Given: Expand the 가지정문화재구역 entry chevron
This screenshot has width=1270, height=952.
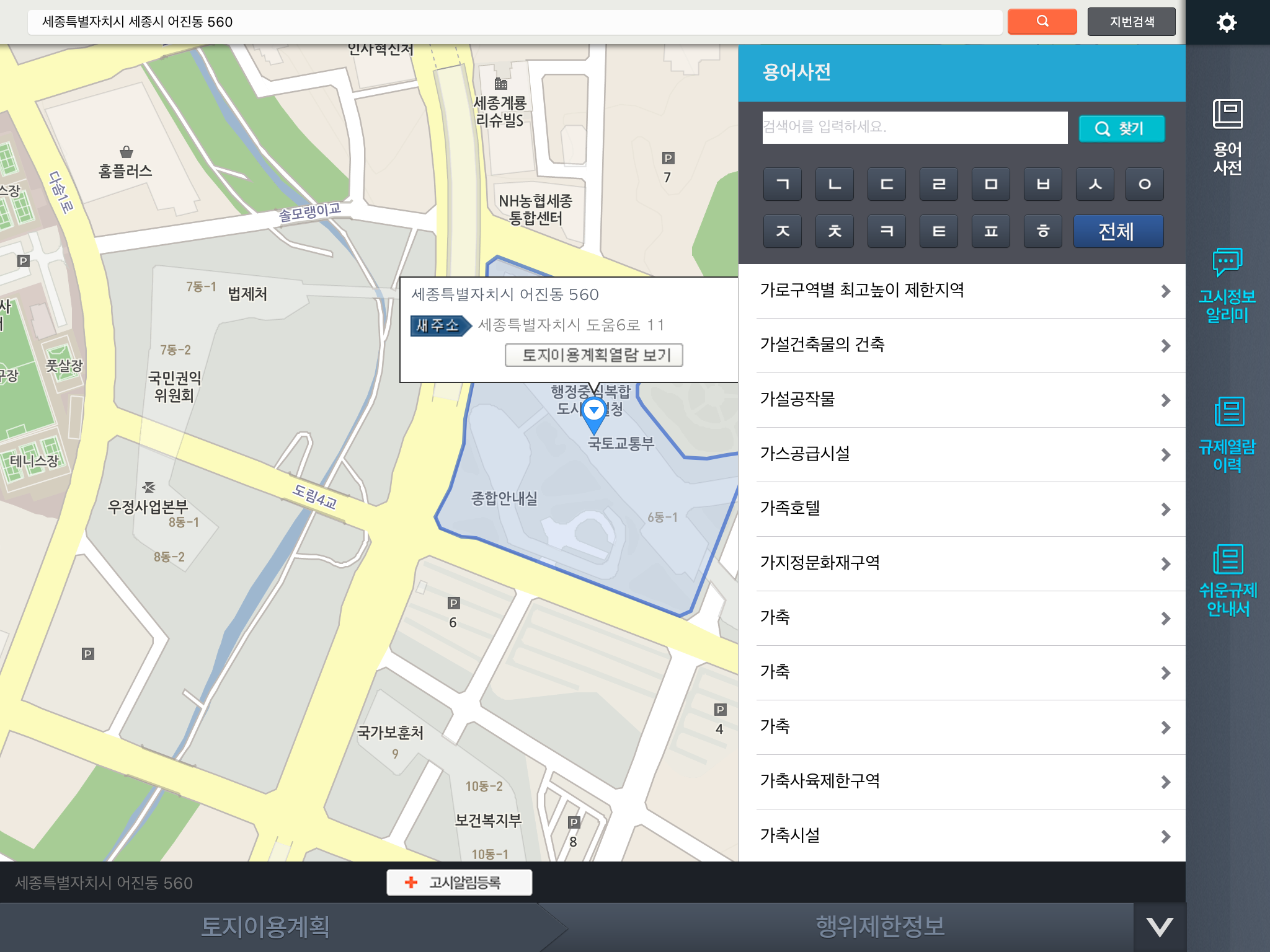Looking at the screenshot, I should [x=1166, y=564].
